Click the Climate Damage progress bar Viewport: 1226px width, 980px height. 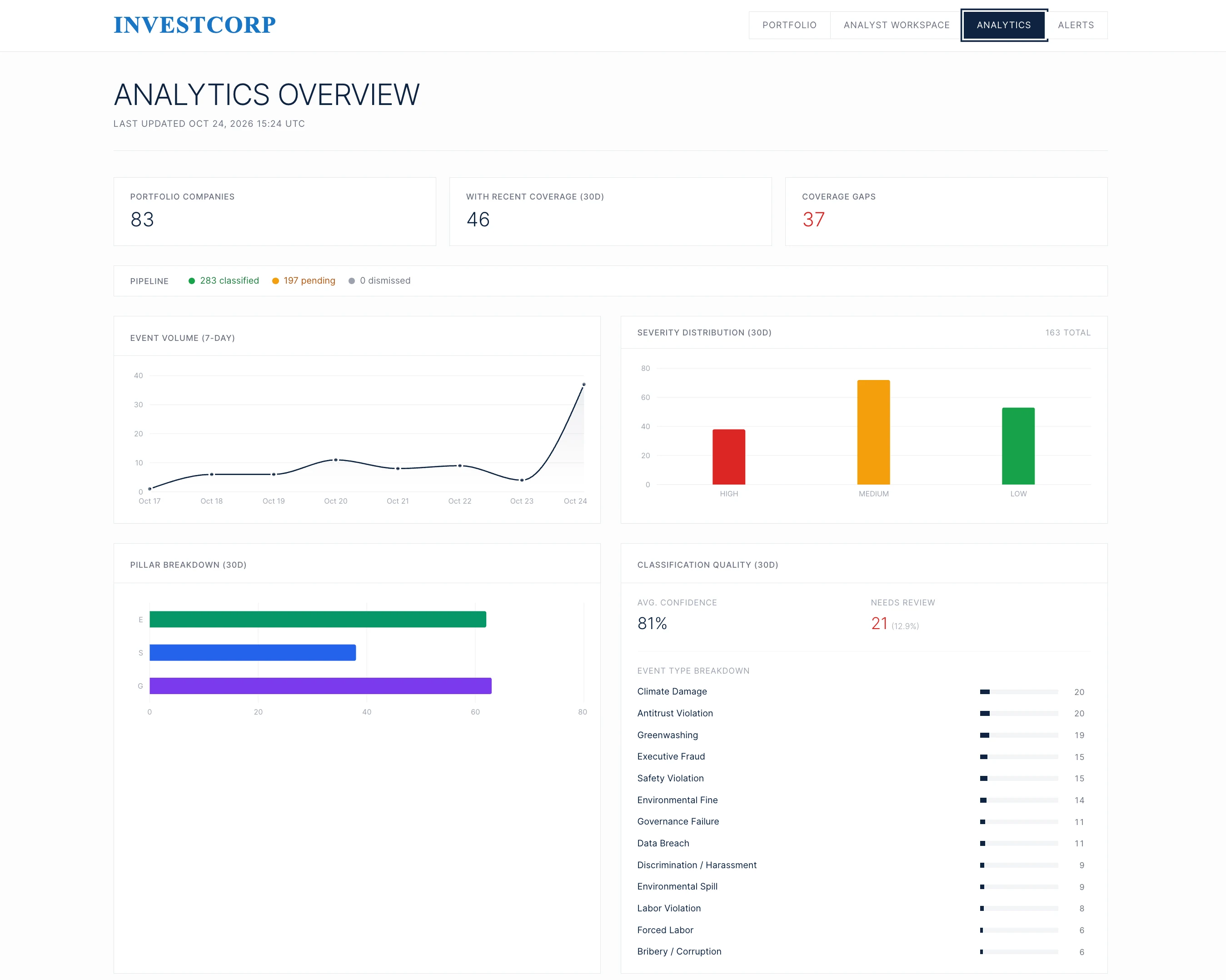[x=1019, y=692]
